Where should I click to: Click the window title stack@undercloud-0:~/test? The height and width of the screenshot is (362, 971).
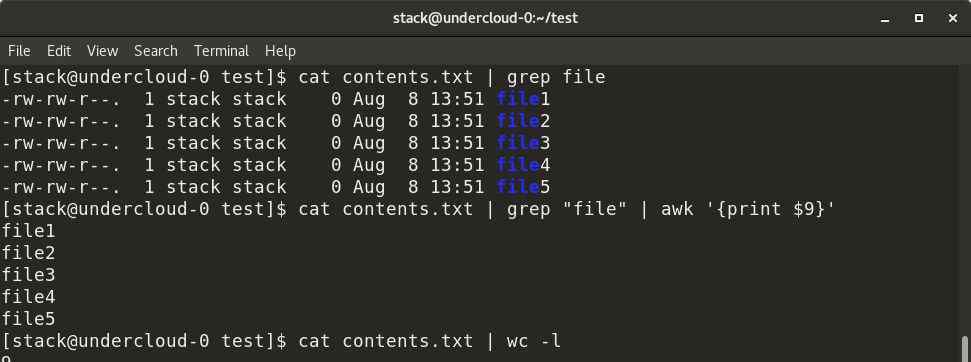[485, 18]
